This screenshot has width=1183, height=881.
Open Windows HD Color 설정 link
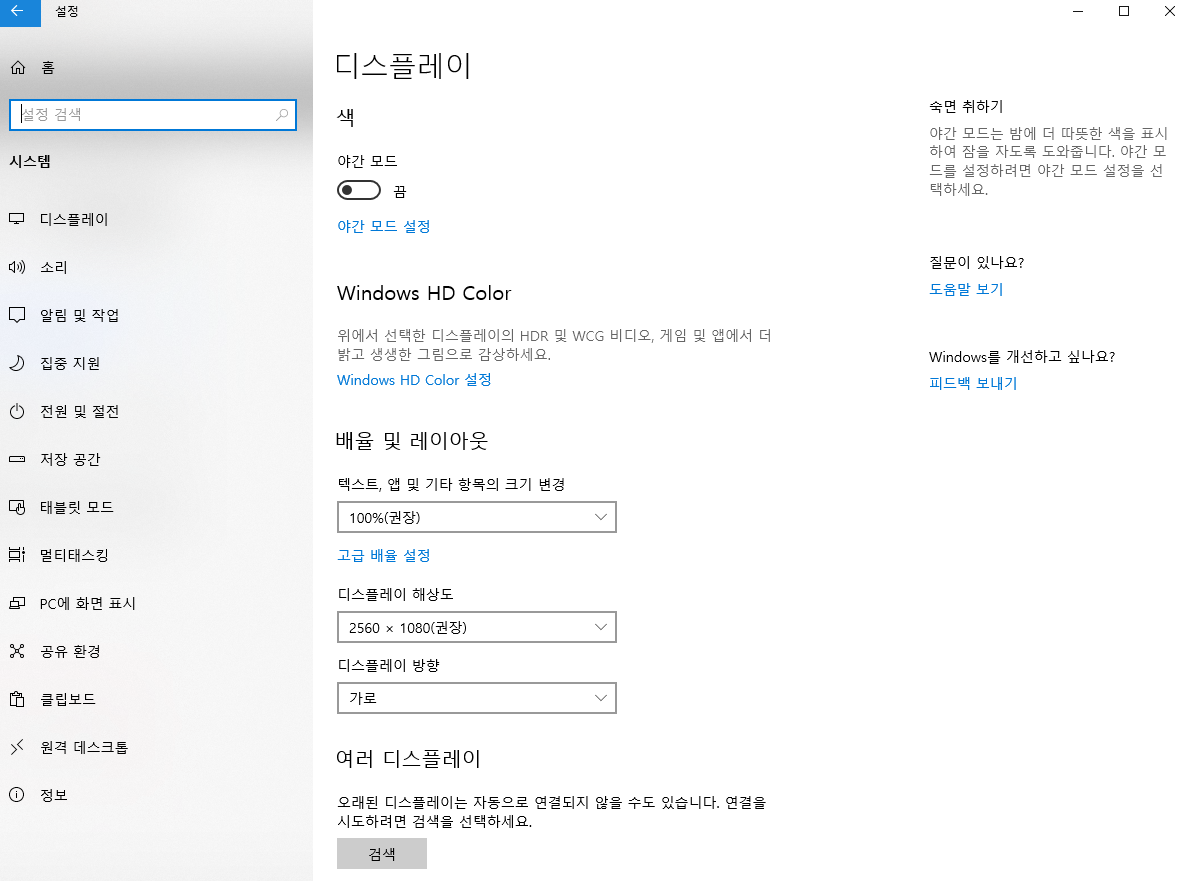413,380
